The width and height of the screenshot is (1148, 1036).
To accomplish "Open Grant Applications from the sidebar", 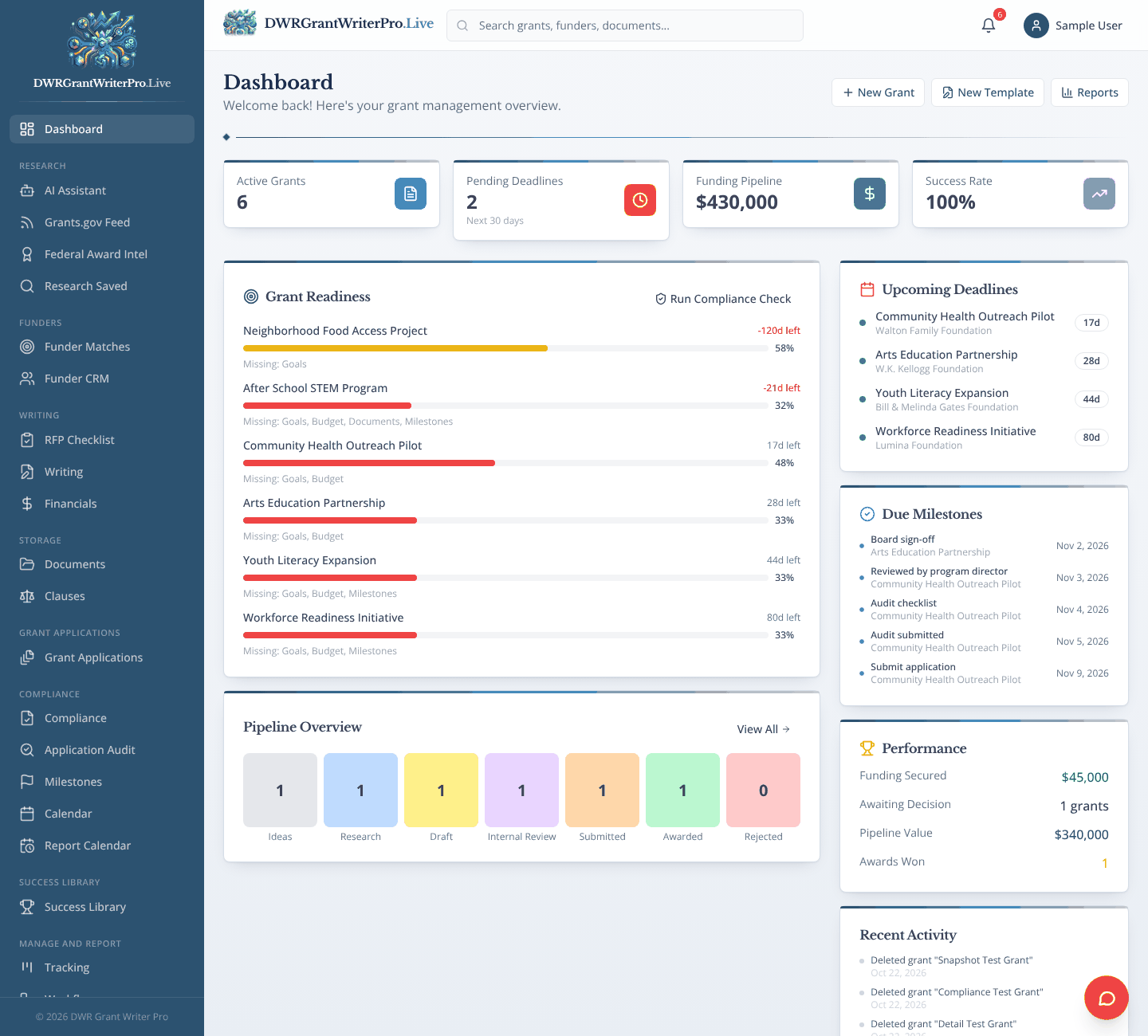I will pos(102,657).
